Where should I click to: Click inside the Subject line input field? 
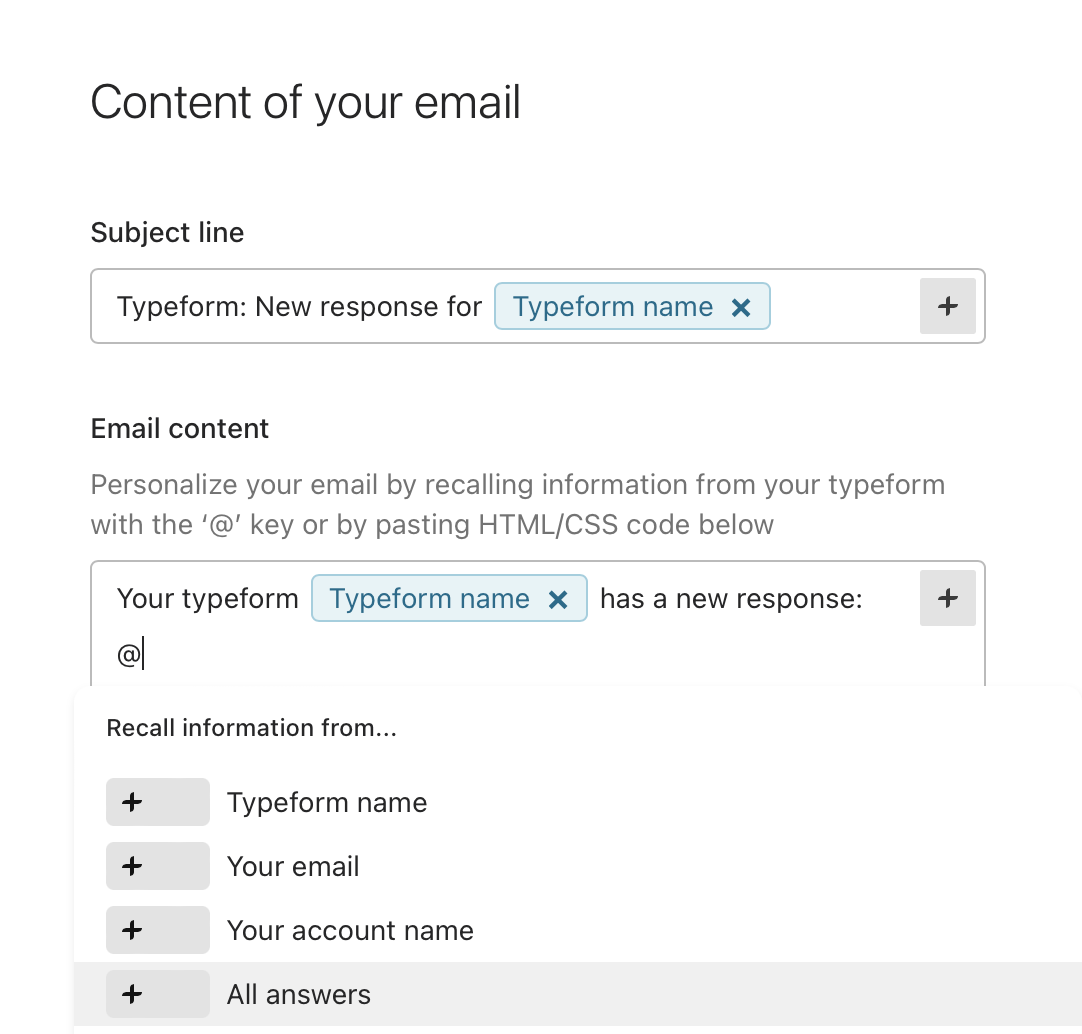[x=300, y=306]
